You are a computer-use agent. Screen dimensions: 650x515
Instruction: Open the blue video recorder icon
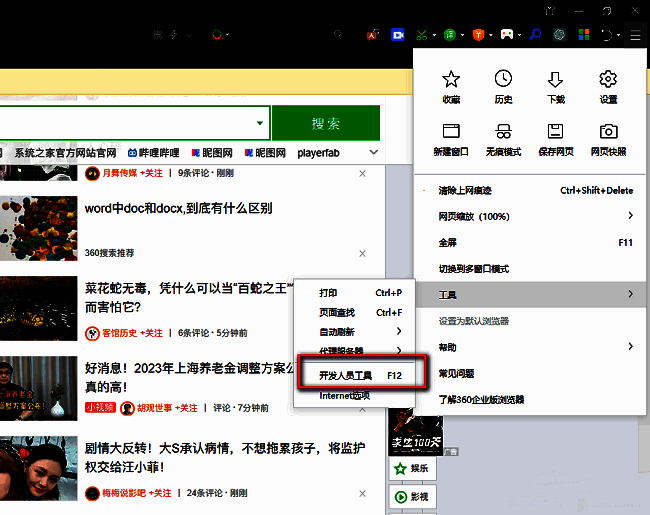point(398,35)
